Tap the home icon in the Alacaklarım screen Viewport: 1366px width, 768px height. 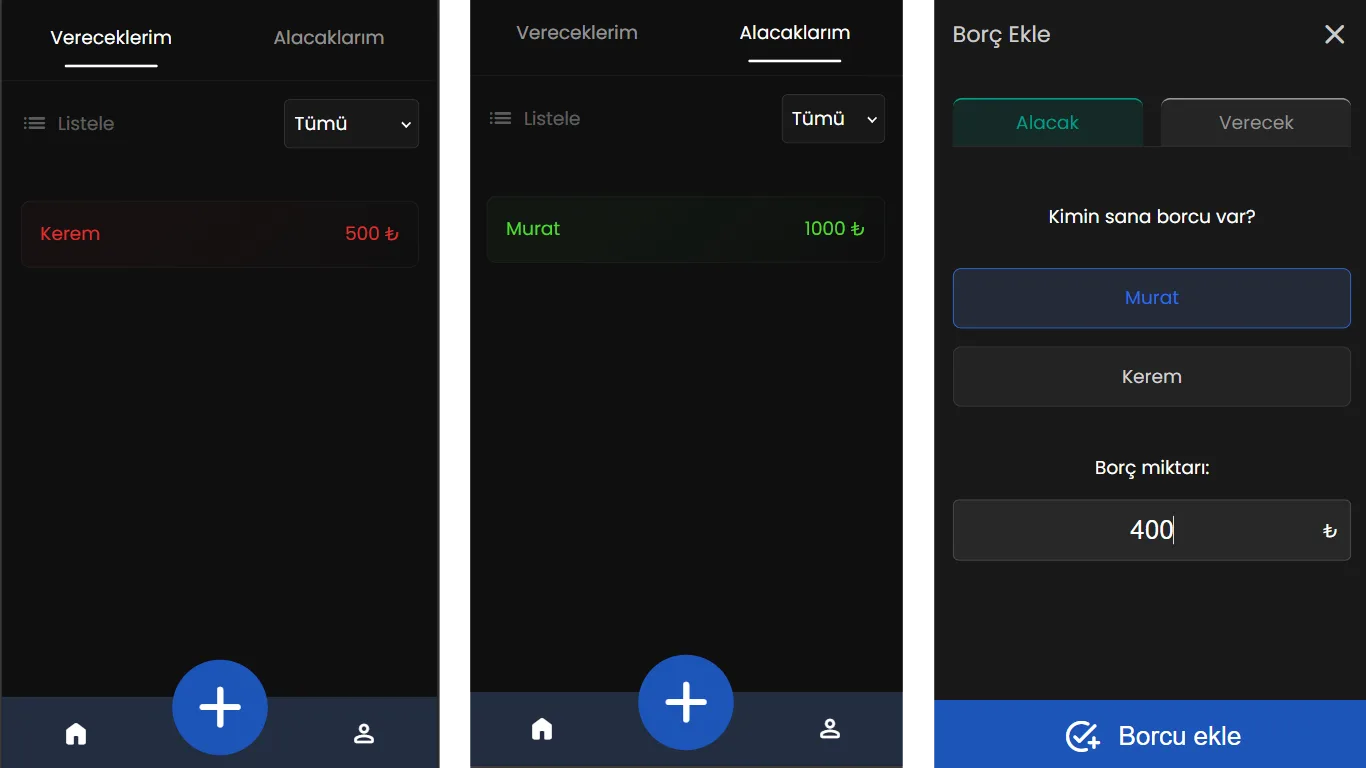click(542, 729)
